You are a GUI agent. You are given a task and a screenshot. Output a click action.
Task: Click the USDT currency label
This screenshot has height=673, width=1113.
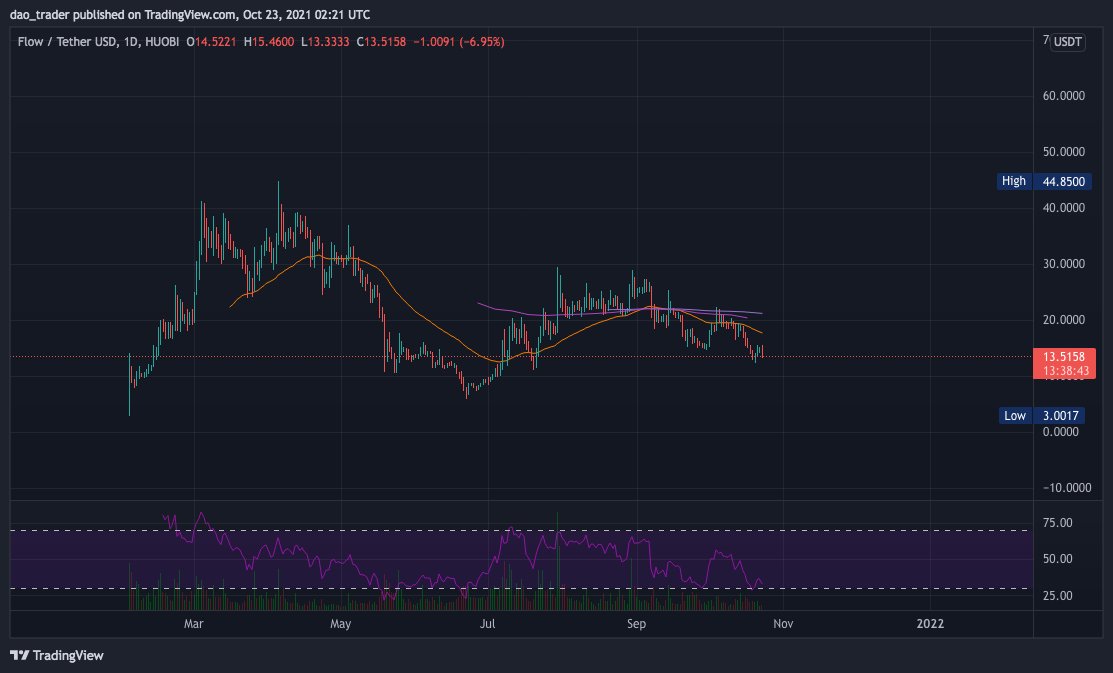[x=1067, y=42]
